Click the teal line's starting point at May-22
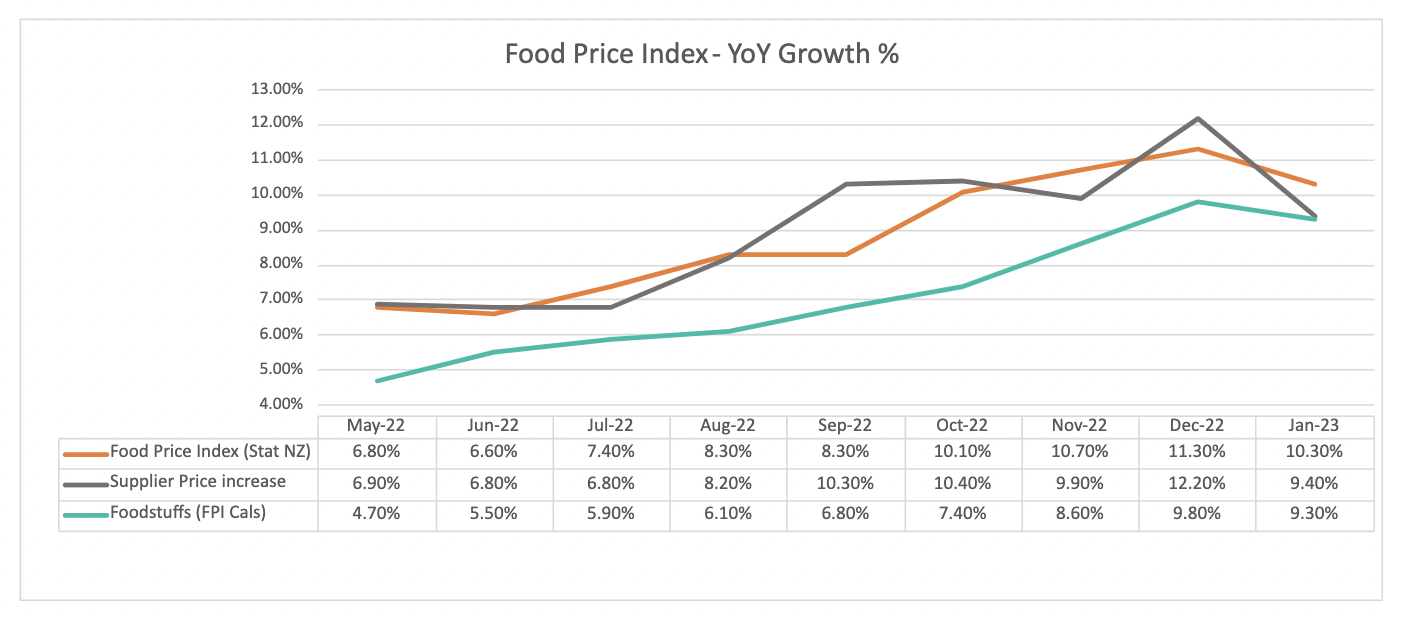This screenshot has width=1404, height=618. point(377,381)
